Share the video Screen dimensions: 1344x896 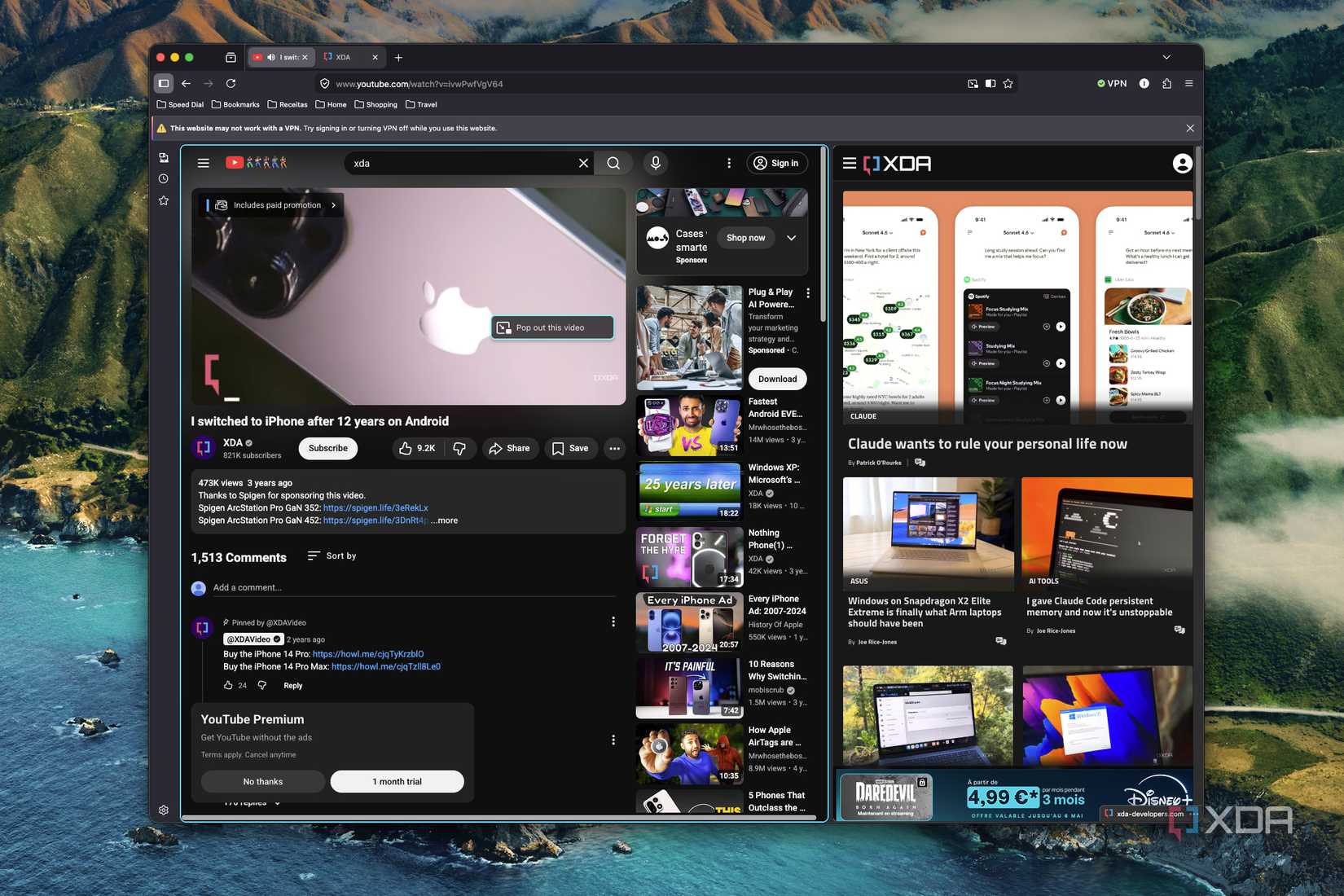(510, 448)
